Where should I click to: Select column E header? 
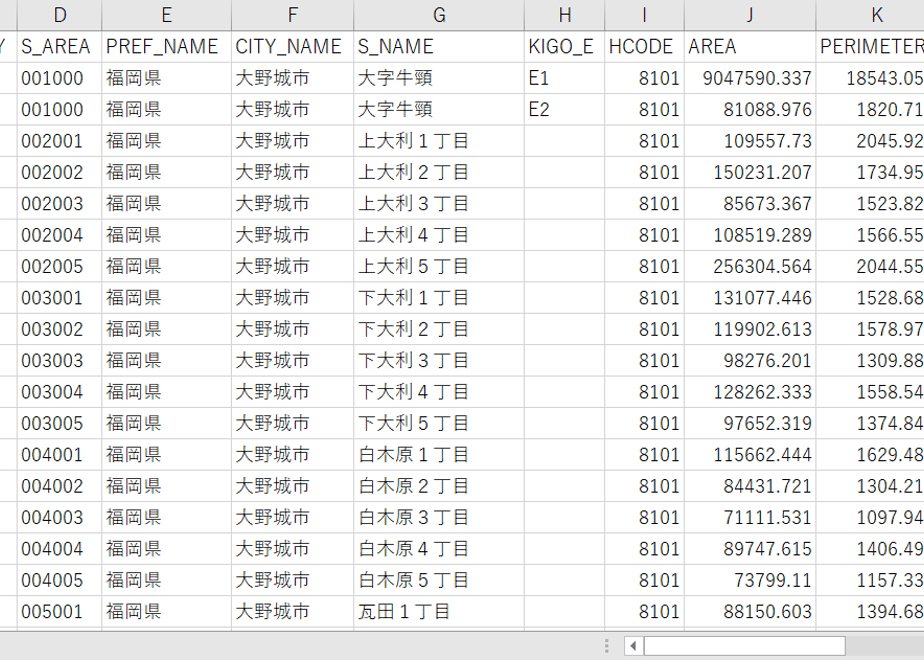click(166, 15)
